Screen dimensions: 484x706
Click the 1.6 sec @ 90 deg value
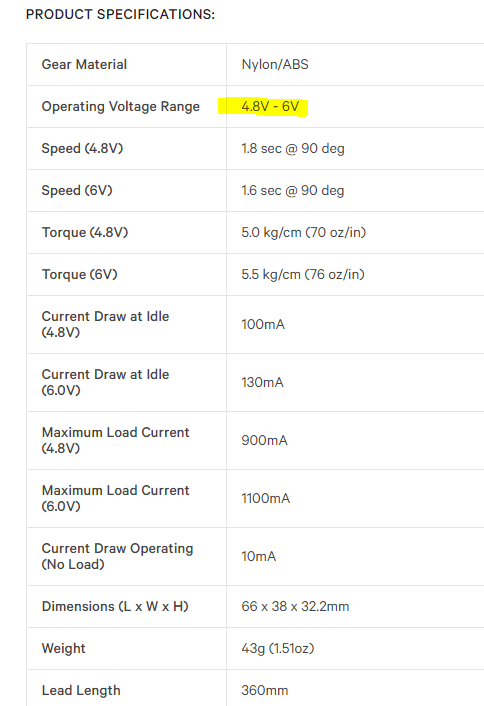[x=293, y=190]
